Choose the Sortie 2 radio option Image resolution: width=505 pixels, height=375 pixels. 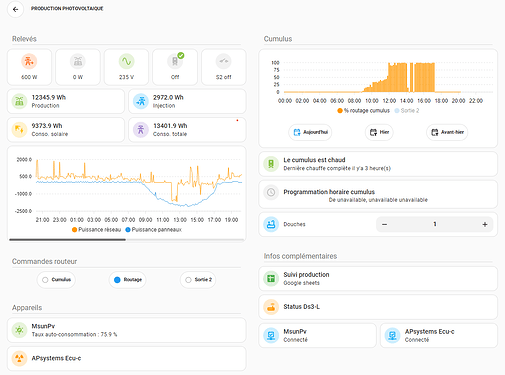pos(198,280)
